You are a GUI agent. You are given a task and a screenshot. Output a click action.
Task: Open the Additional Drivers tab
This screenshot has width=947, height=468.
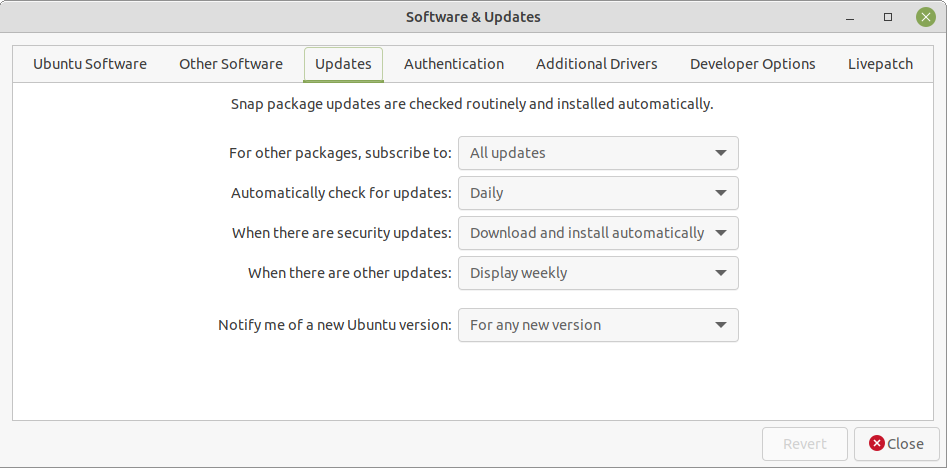point(597,64)
